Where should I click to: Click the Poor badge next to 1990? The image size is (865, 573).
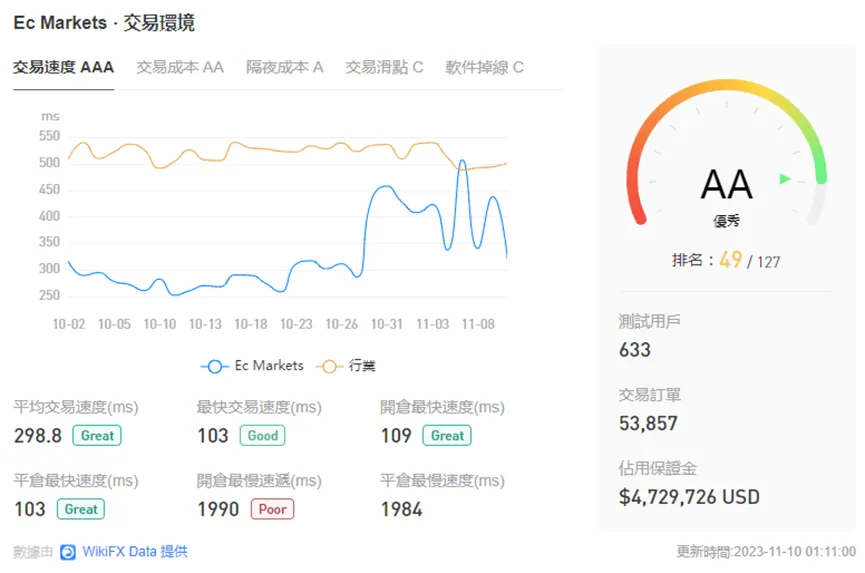[273, 509]
